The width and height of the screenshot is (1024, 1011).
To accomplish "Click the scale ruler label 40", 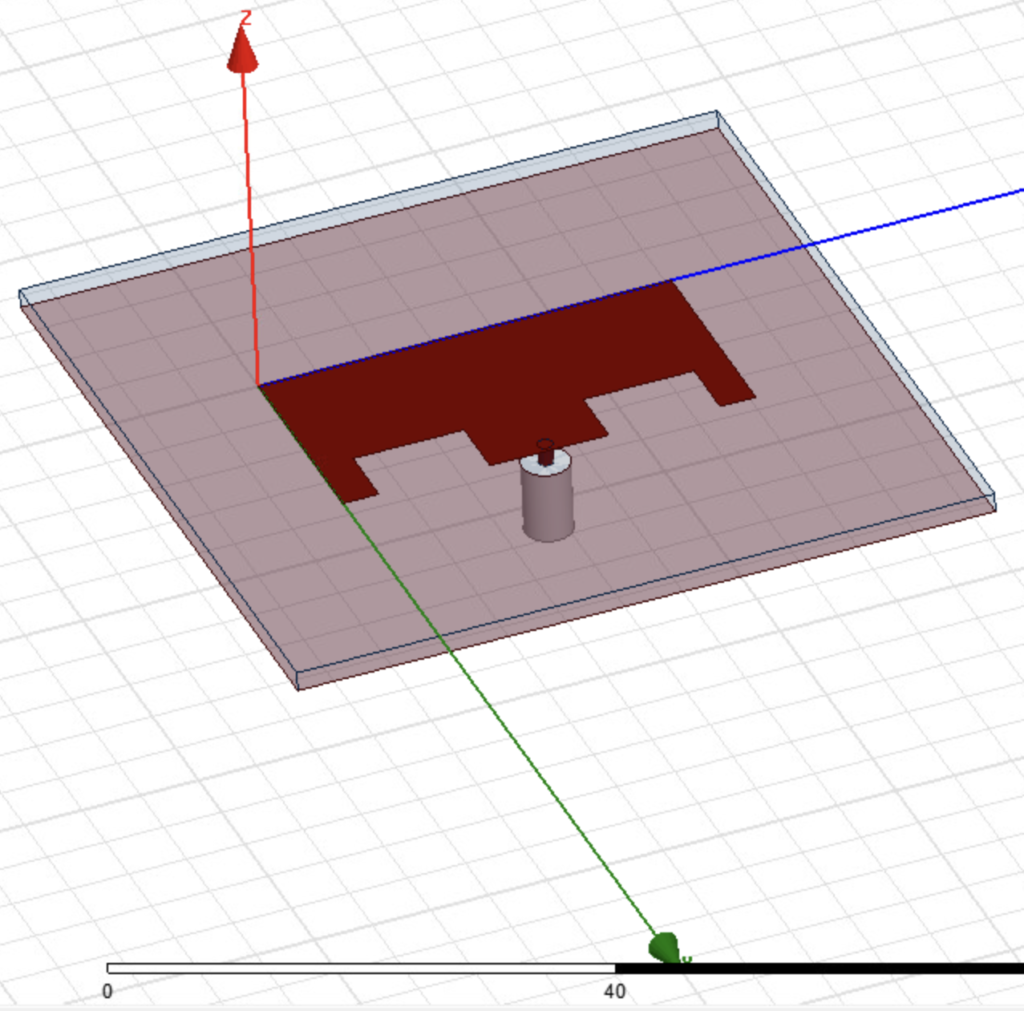I will coord(615,991).
